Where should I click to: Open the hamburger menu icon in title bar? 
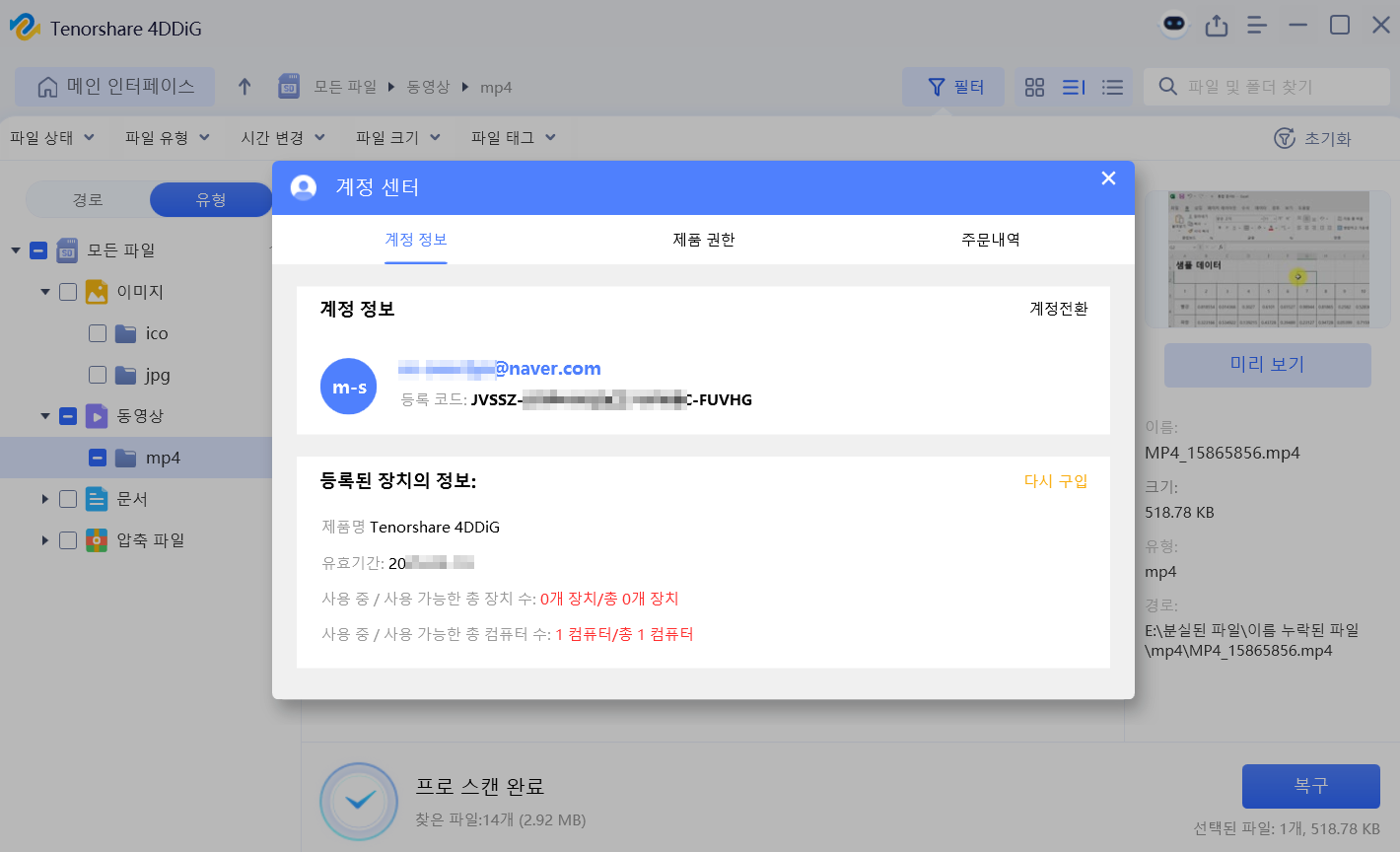[1257, 26]
